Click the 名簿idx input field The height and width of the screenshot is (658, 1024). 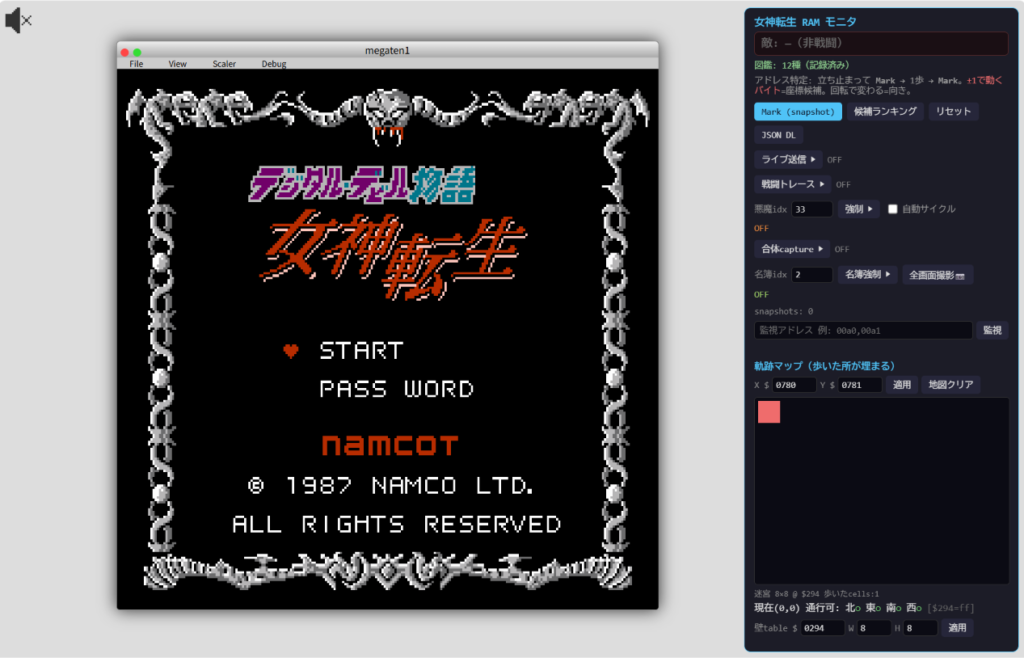tap(811, 275)
